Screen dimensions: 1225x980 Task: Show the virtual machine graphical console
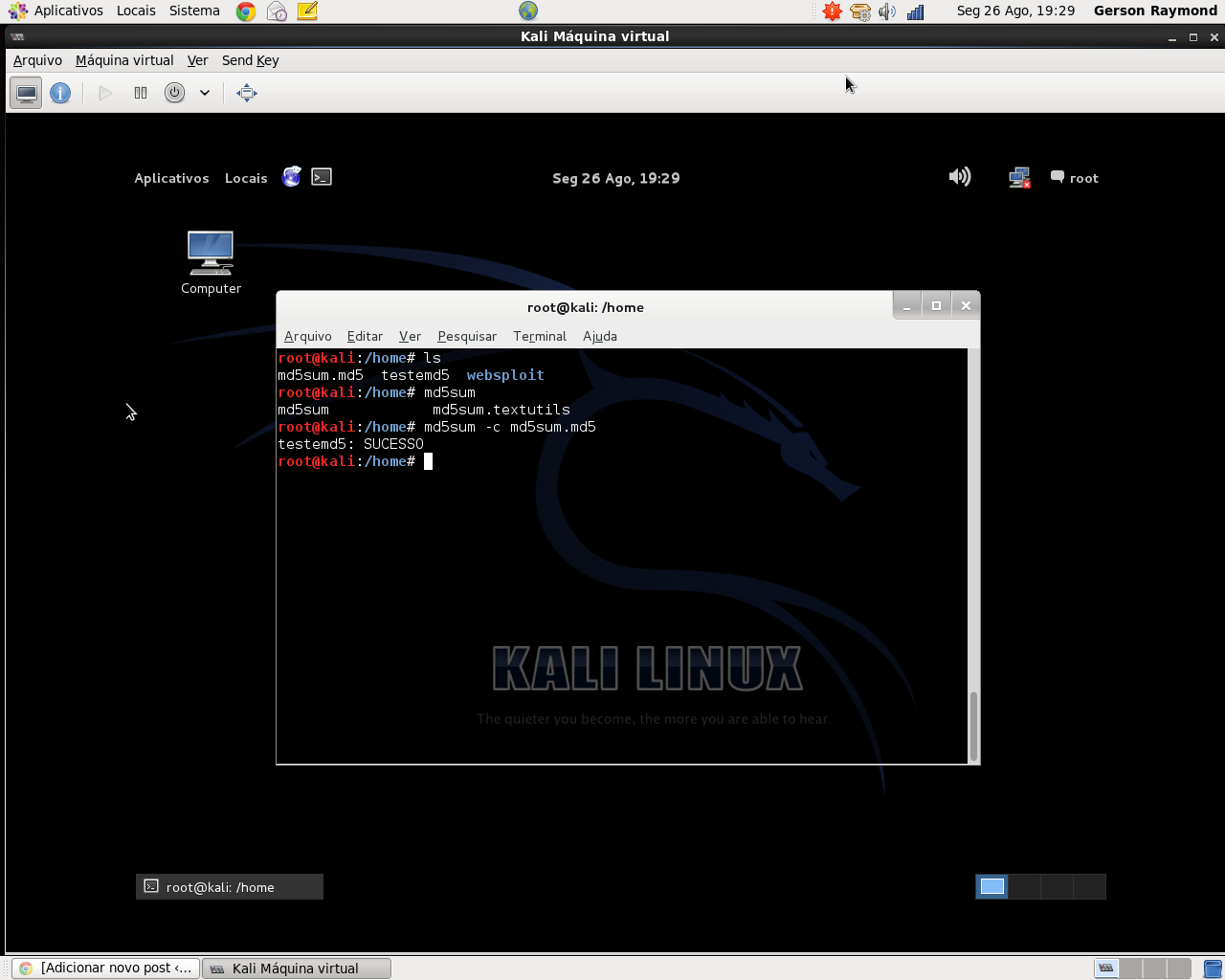coord(27,93)
